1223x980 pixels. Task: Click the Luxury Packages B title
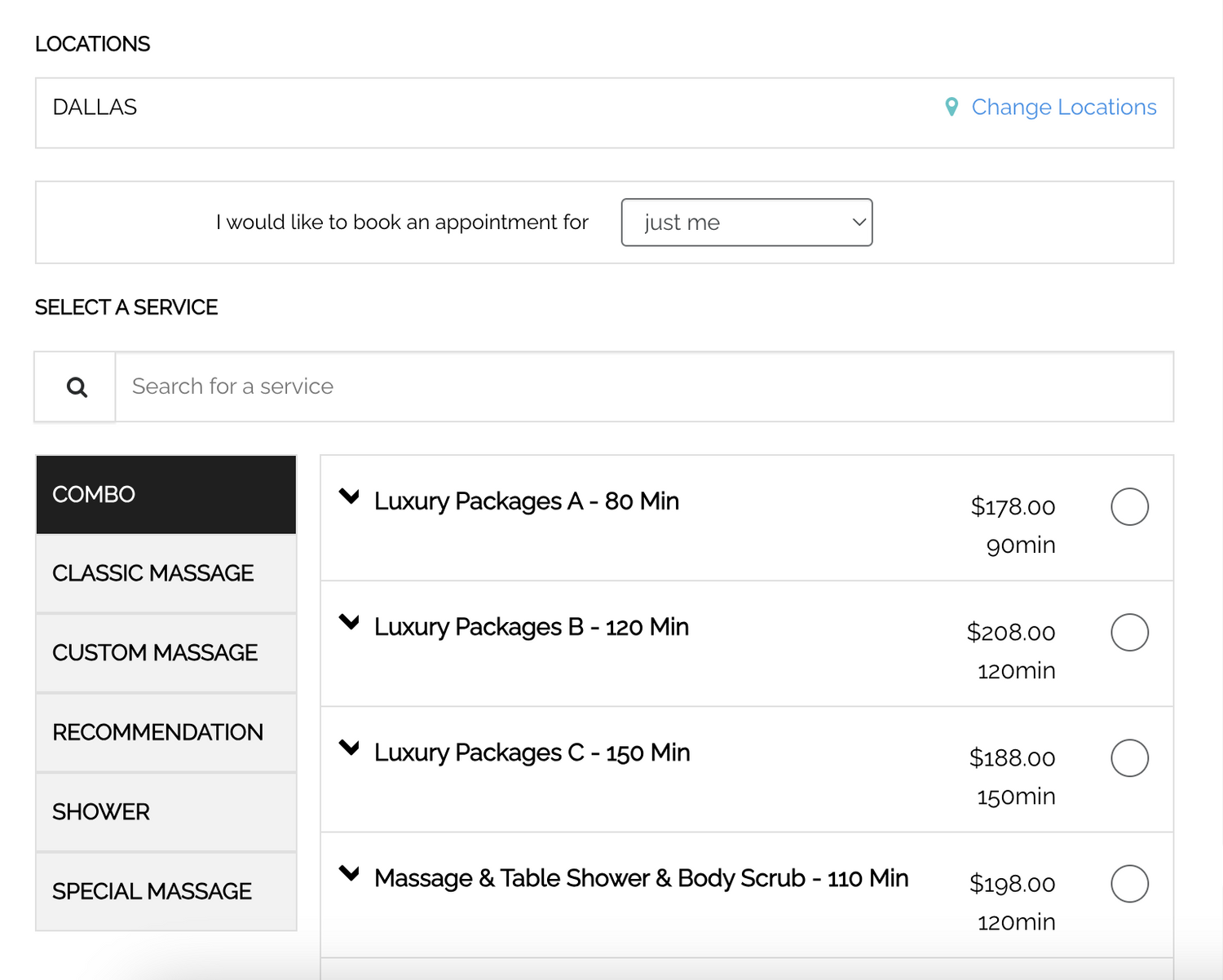(531, 627)
